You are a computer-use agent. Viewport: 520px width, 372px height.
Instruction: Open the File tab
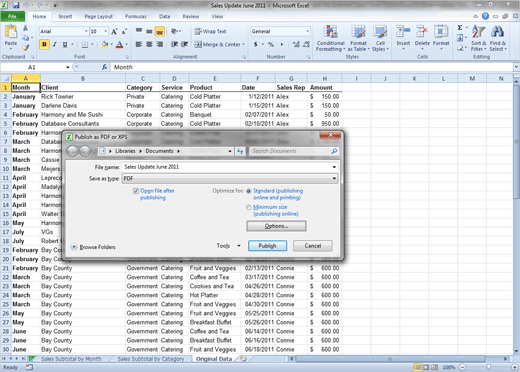coord(13,16)
